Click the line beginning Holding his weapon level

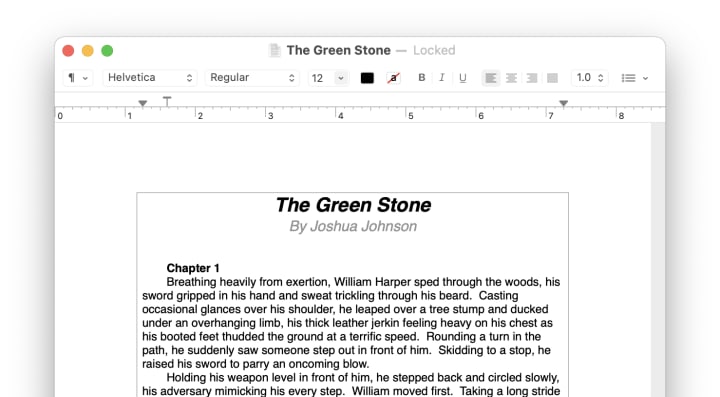[x=363, y=378]
